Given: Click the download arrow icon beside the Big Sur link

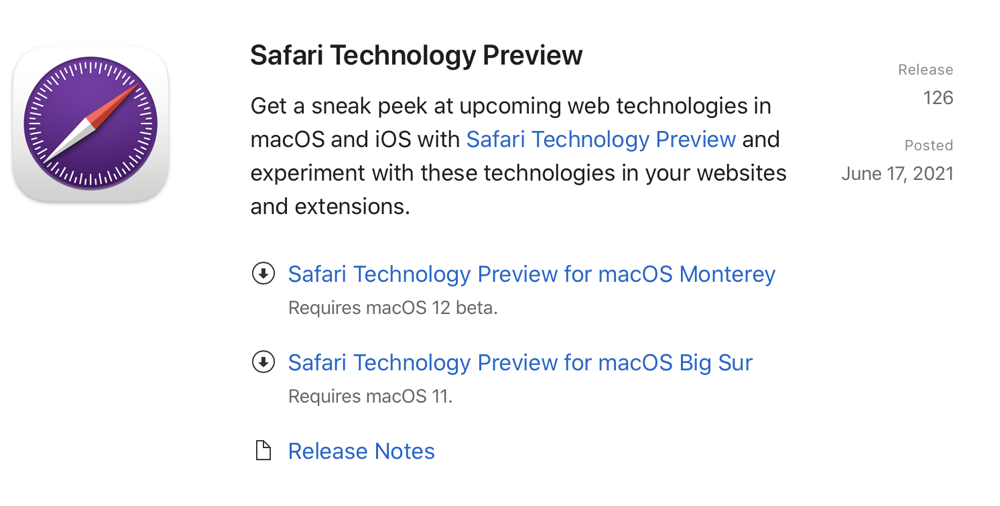Looking at the screenshot, I should click(263, 362).
